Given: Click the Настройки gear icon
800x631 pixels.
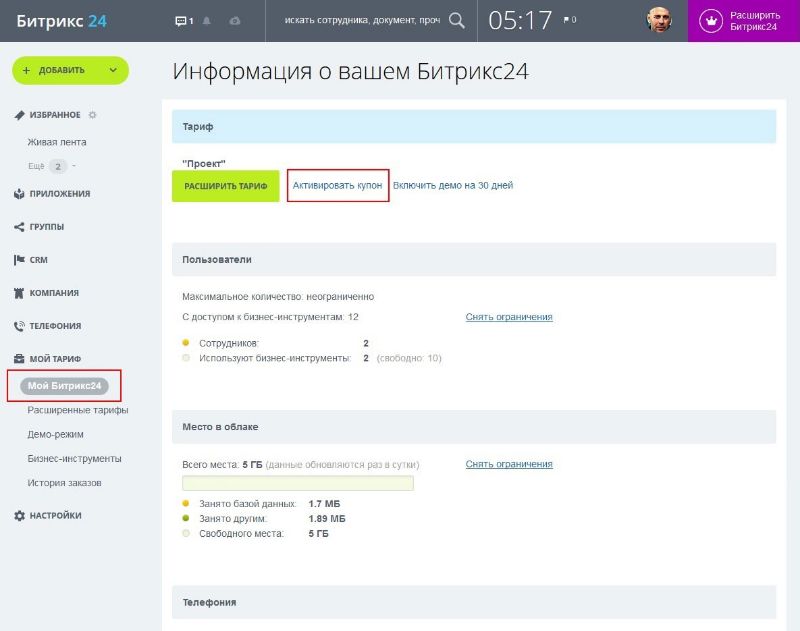Looking at the screenshot, I should click(19, 516).
